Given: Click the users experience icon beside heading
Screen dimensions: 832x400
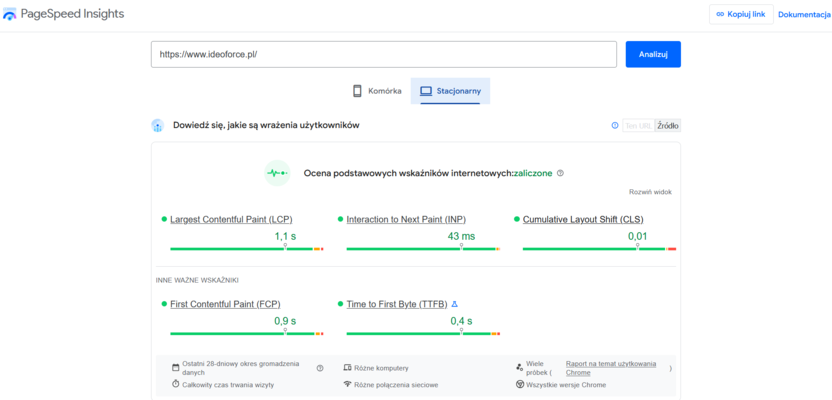Looking at the screenshot, I should tap(157, 126).
